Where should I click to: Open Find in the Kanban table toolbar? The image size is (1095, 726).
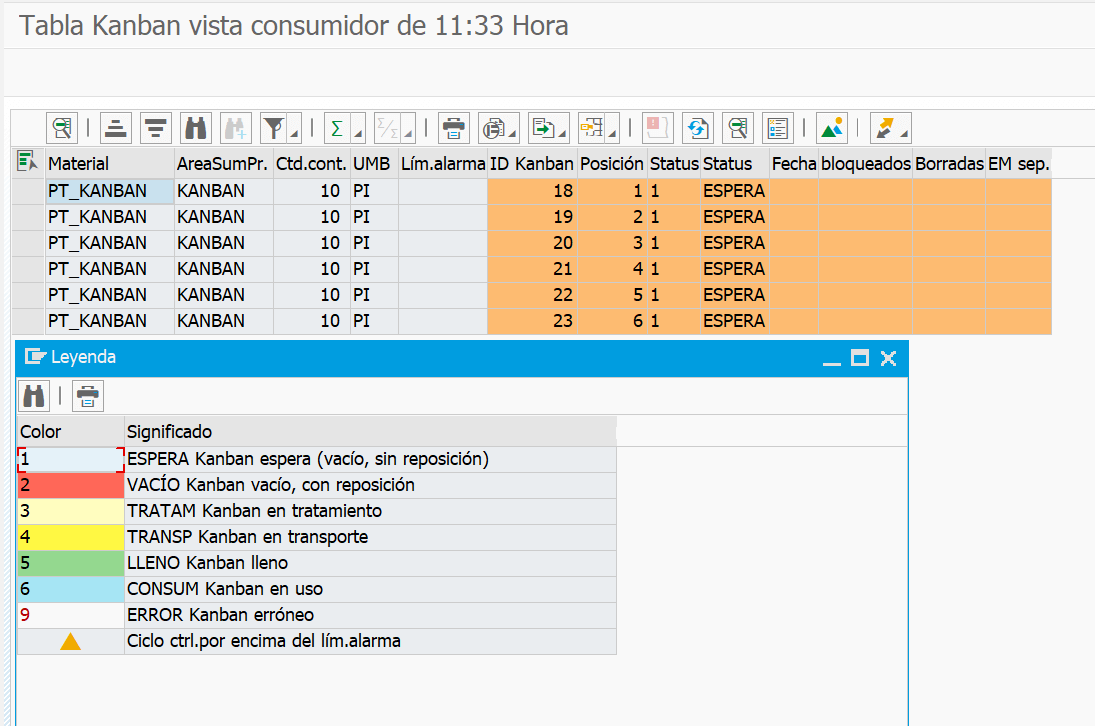point(196,128)
